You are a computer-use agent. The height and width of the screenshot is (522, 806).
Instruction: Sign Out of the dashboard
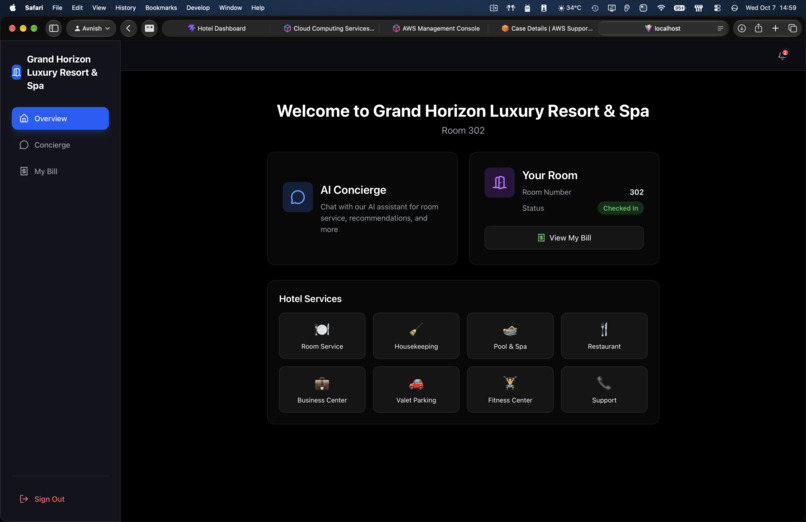[x=42, y=499]
